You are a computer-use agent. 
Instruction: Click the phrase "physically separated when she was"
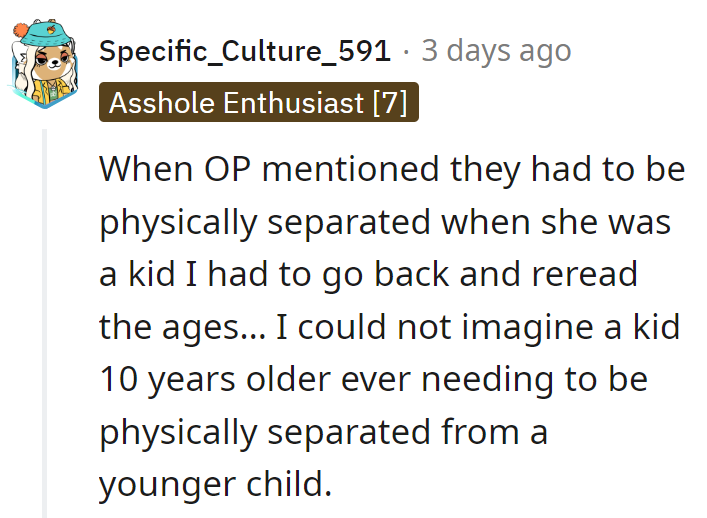tap(384, 223)
